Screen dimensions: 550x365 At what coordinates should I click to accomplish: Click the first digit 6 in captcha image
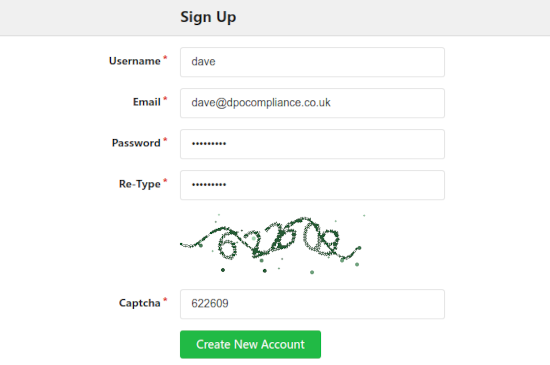coord(227,245)
